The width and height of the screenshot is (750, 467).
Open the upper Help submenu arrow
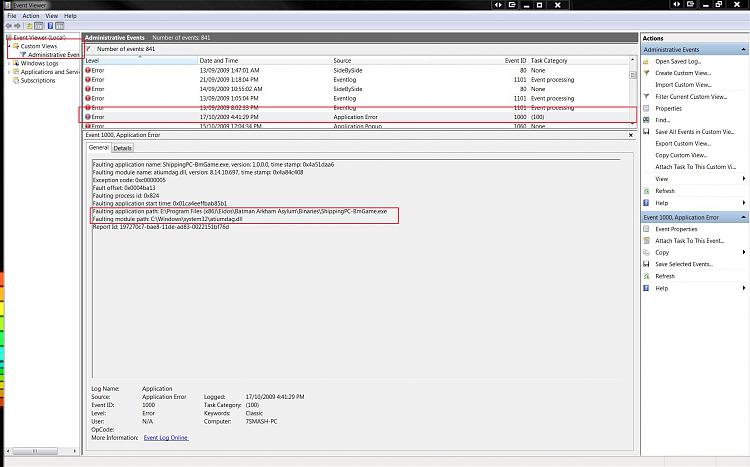coord(744,203)
